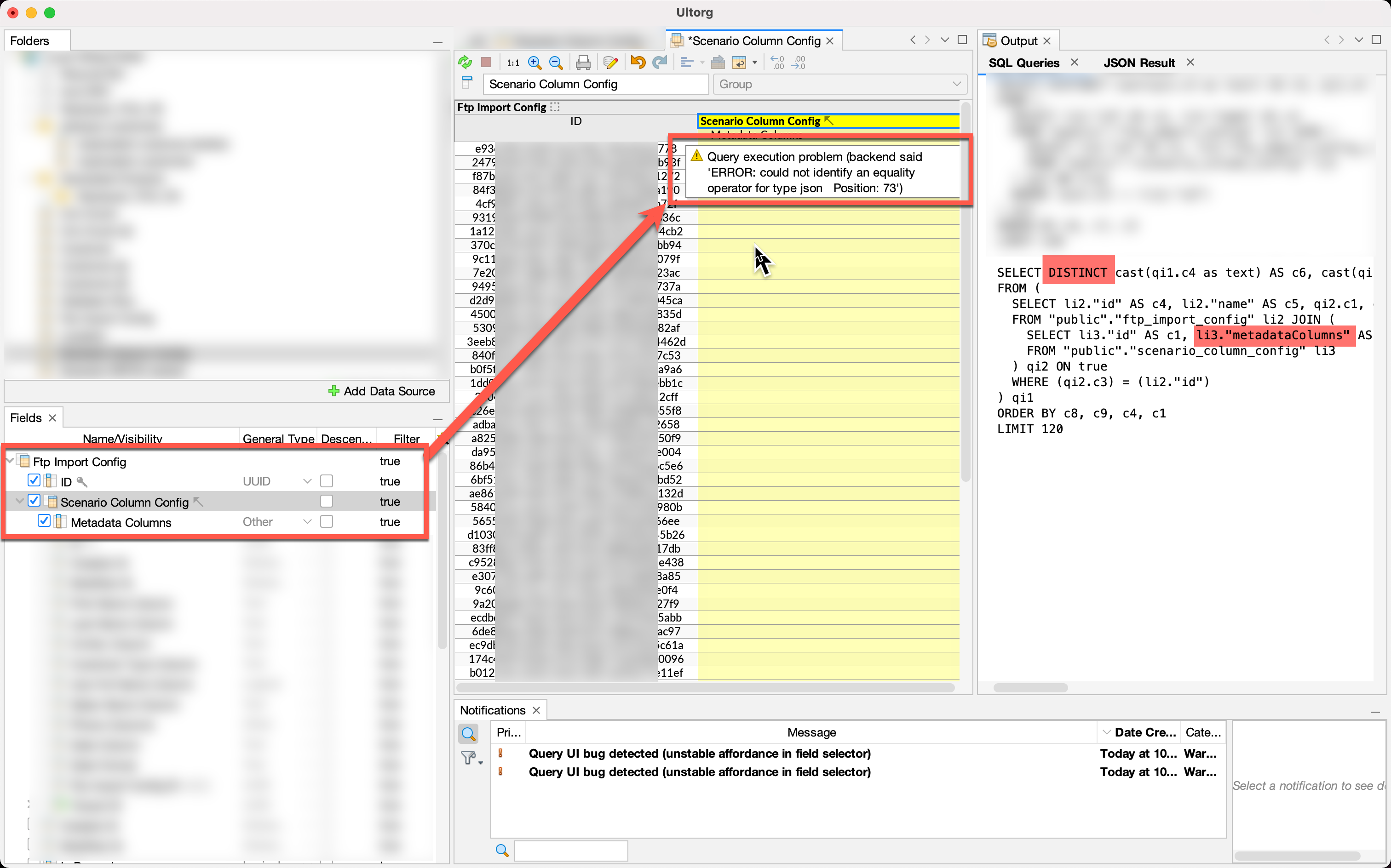
Task: Open the UUID type dropdown for ID
Action: pos(307,481)
